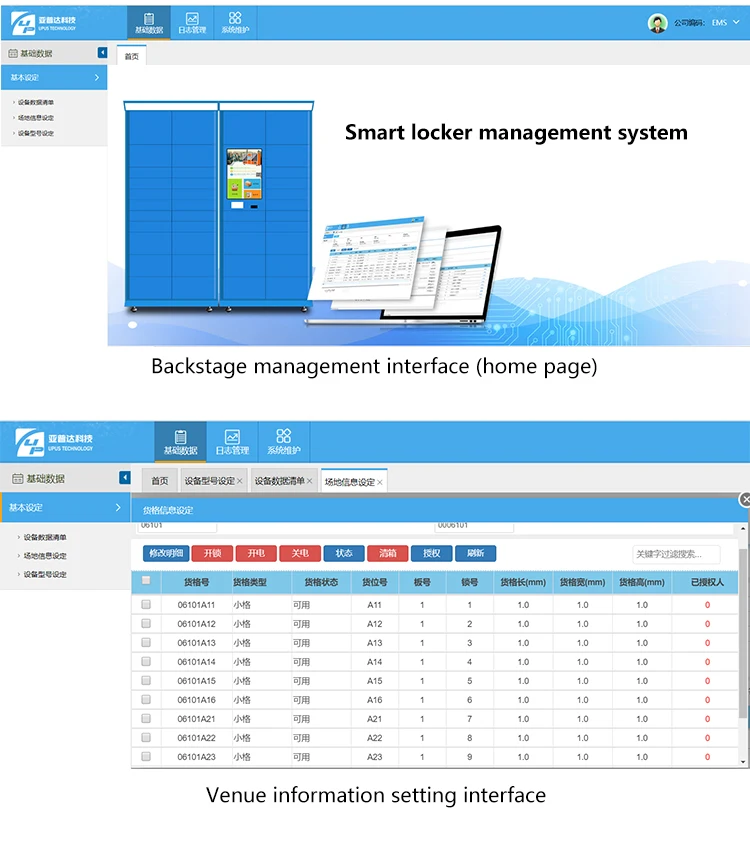Click the UPUS logo in home page screenshot
Screen dimensions: 750x856
coord(44,23)
